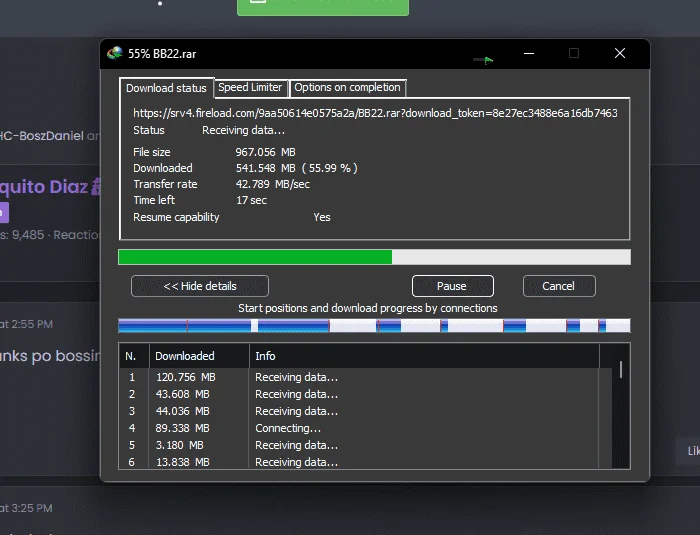Image resolution: width=700 pixels, height=535 pixels.
Task: Select connection row 4 showing Connecting
Action: [x=359, y=428]
